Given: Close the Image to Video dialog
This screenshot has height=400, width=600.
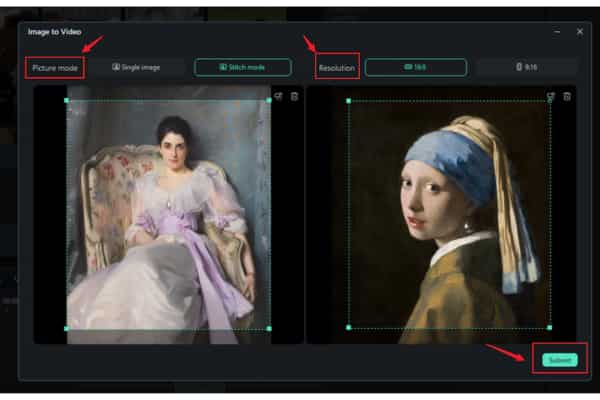Looking at the screenshot, I should coord(580,31).
